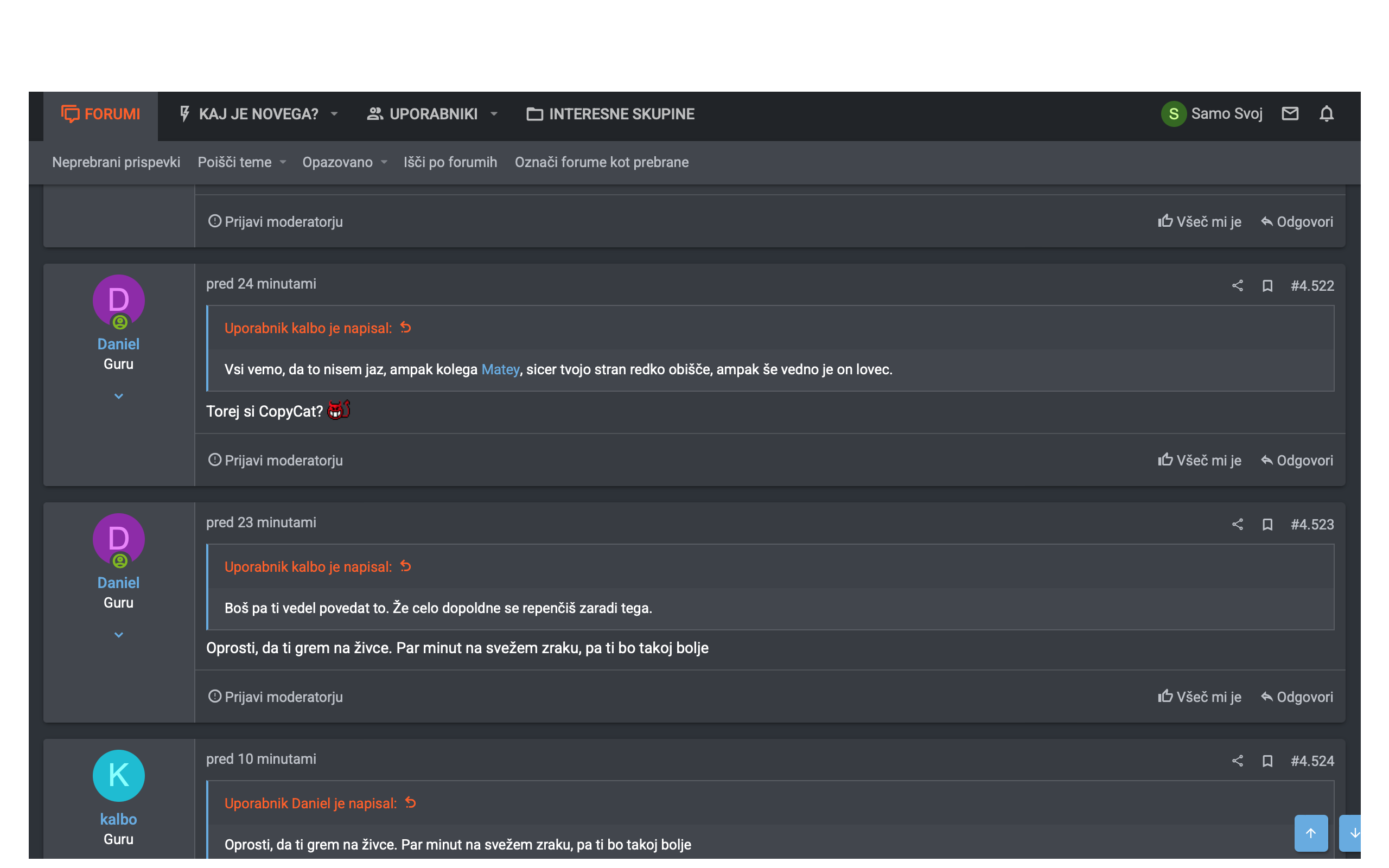Open the Matey user mention link
Screen dimensions: 1389x868
500,369
